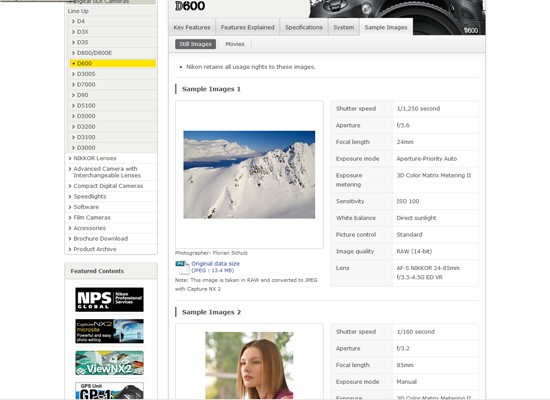550x400 pixels.
Task: Select the 'Aperture-Priority Auto' exposure mode value
Action: click(x=427, y=159)
